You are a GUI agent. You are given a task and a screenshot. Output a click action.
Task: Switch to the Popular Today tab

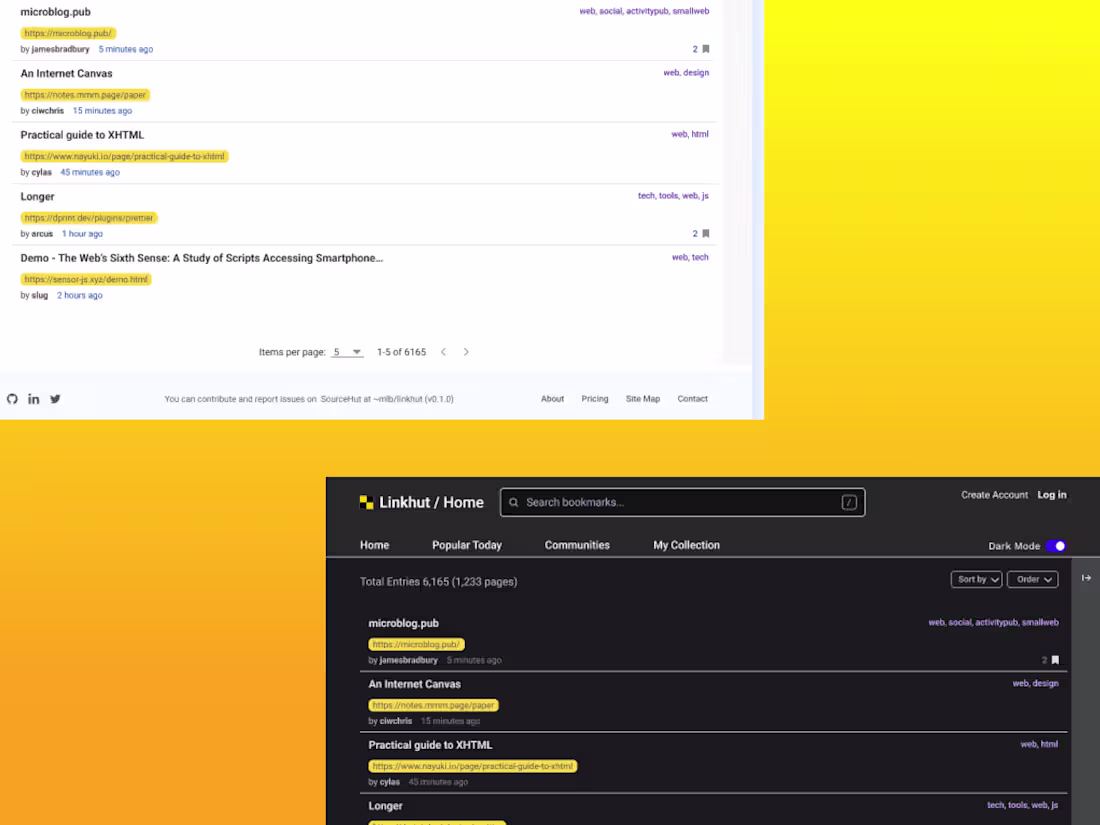(467, 545)
